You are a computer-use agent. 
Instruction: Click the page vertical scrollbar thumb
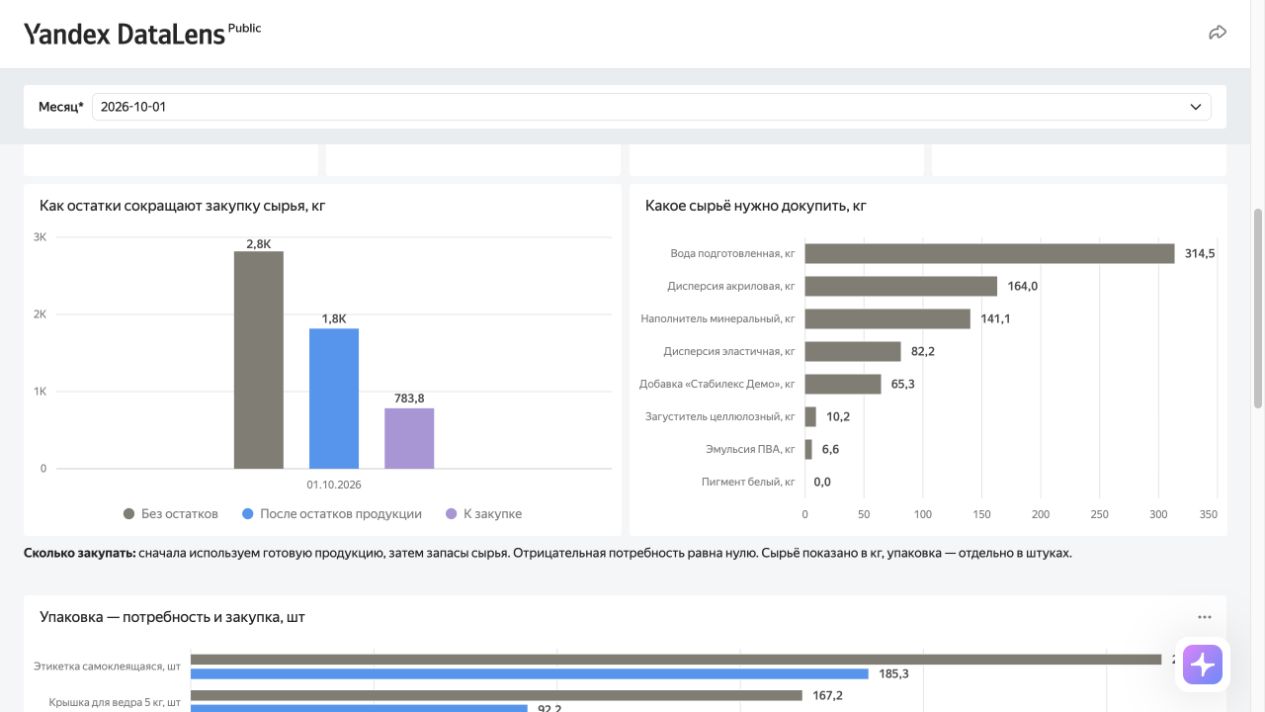(1258, 308)
